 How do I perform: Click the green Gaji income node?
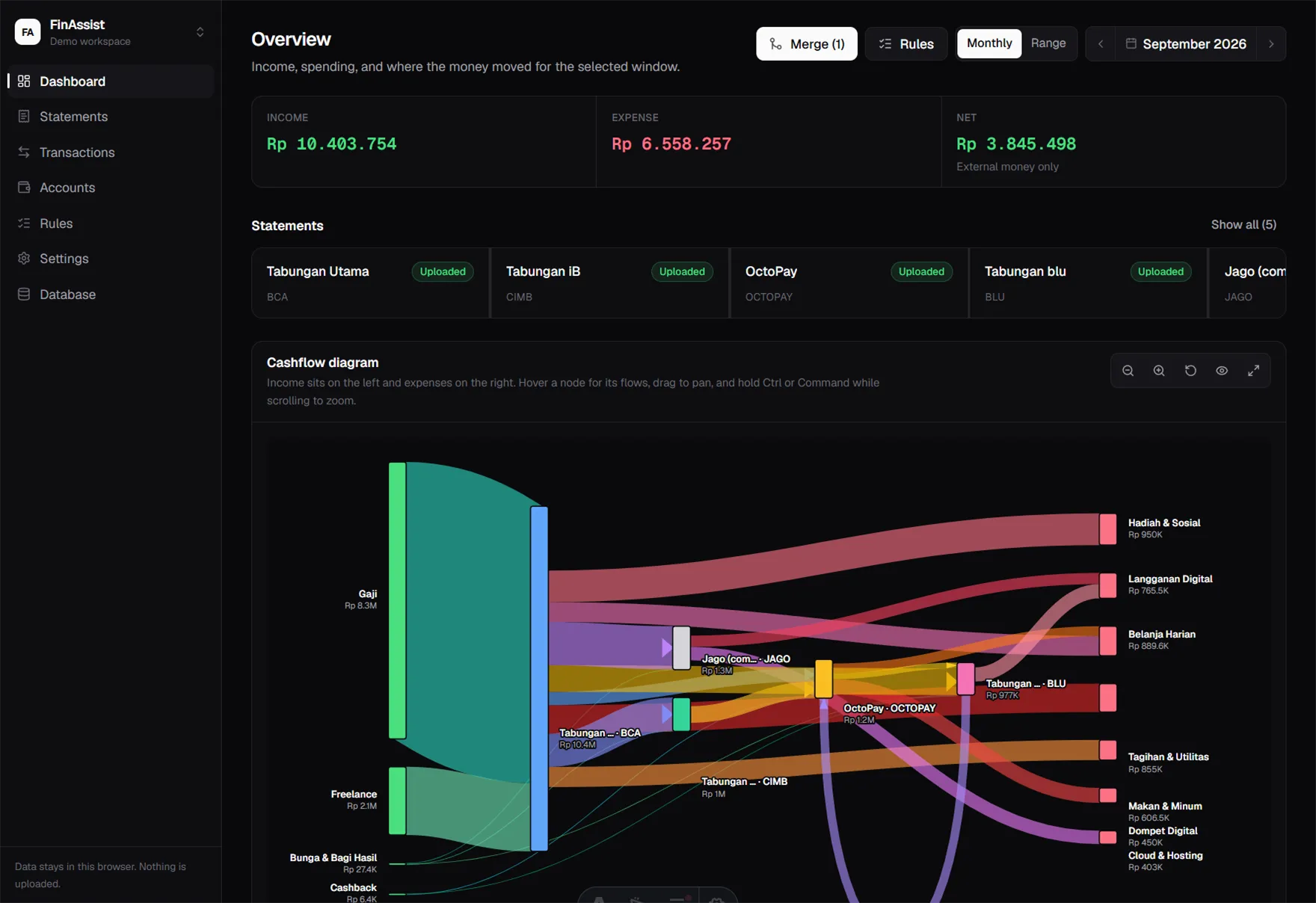pos(397,600)
